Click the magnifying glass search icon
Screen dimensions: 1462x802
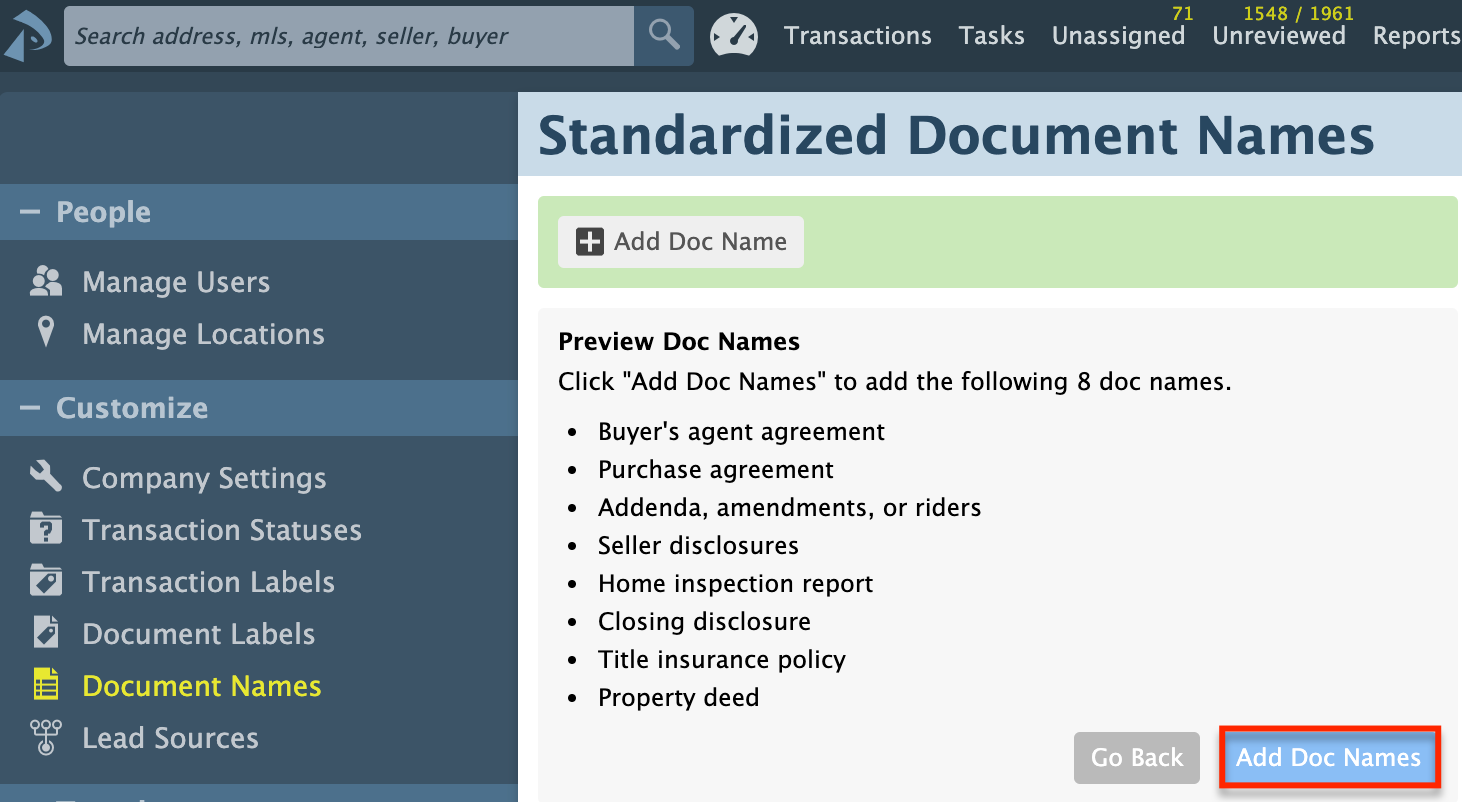click(663, 36)
